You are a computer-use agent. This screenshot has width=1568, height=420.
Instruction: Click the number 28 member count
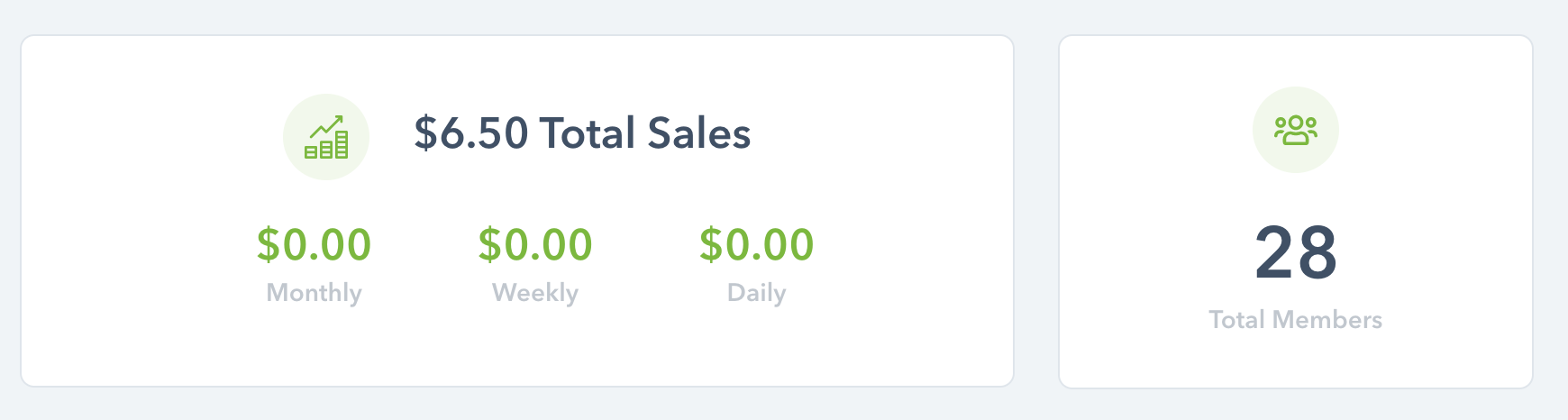point(1296,252)
